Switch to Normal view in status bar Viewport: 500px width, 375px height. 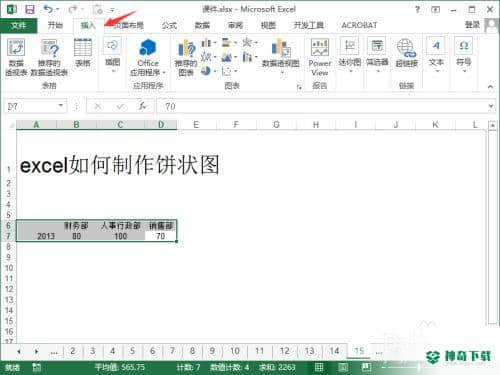(319, 367)
